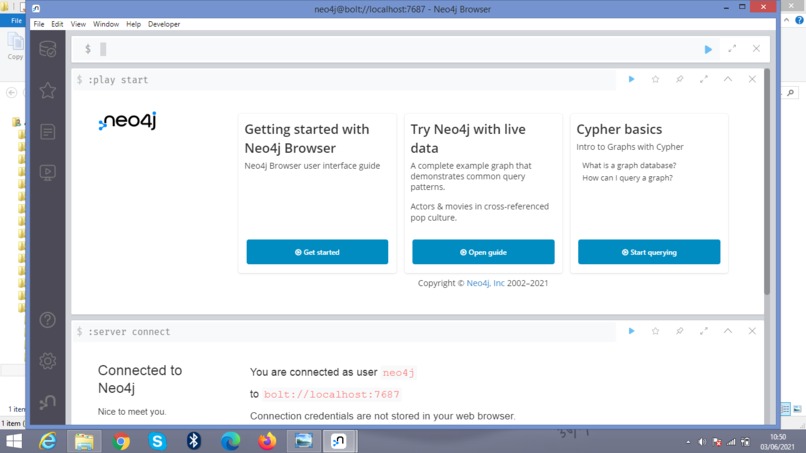The width and height of the screenshot is (806, 453).
Task: Click the bolt://localhost:7687 address text
Action: (x=332, y=394)
